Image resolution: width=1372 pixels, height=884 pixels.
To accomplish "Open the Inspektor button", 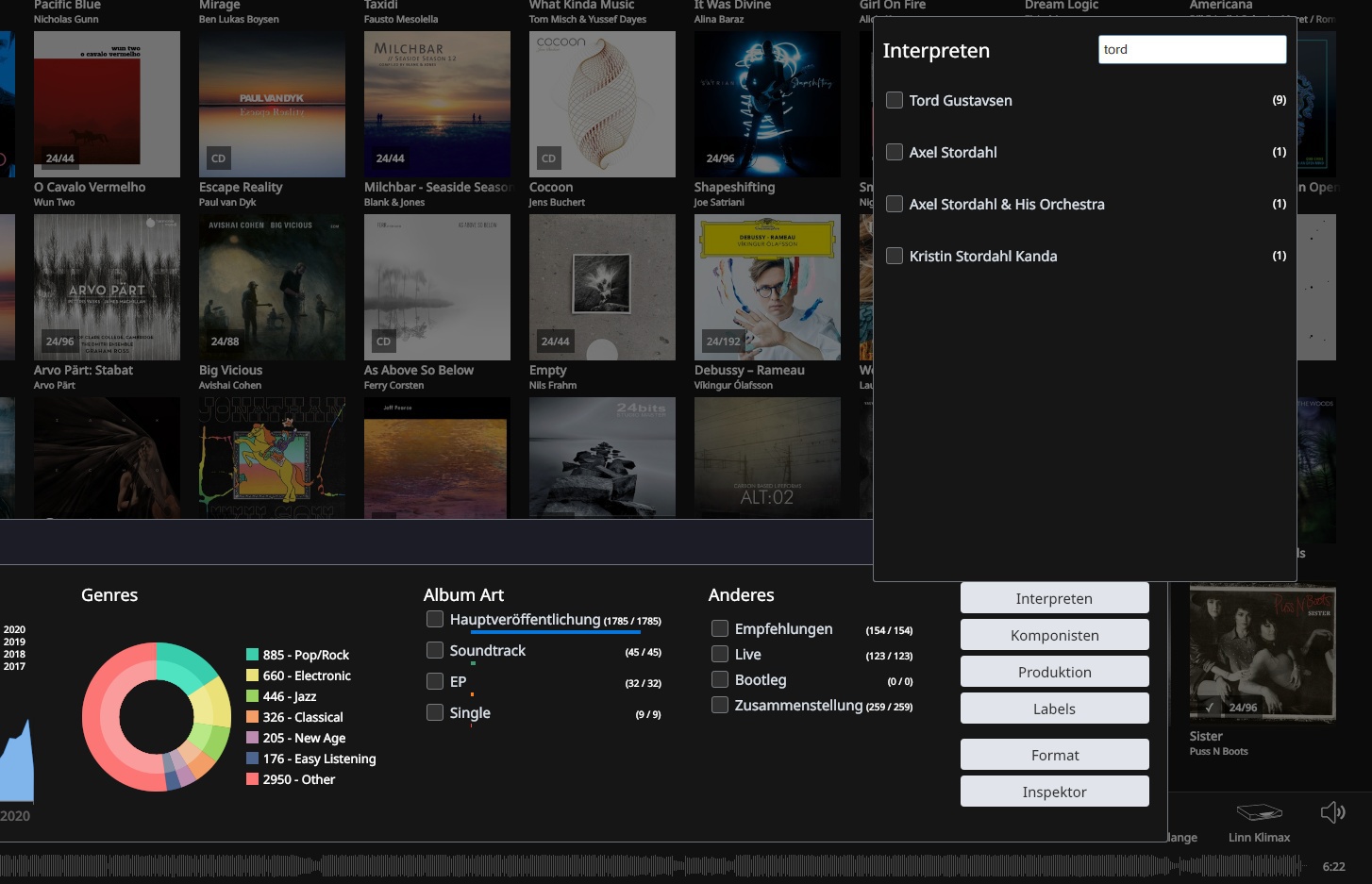I will (1054, 792).
